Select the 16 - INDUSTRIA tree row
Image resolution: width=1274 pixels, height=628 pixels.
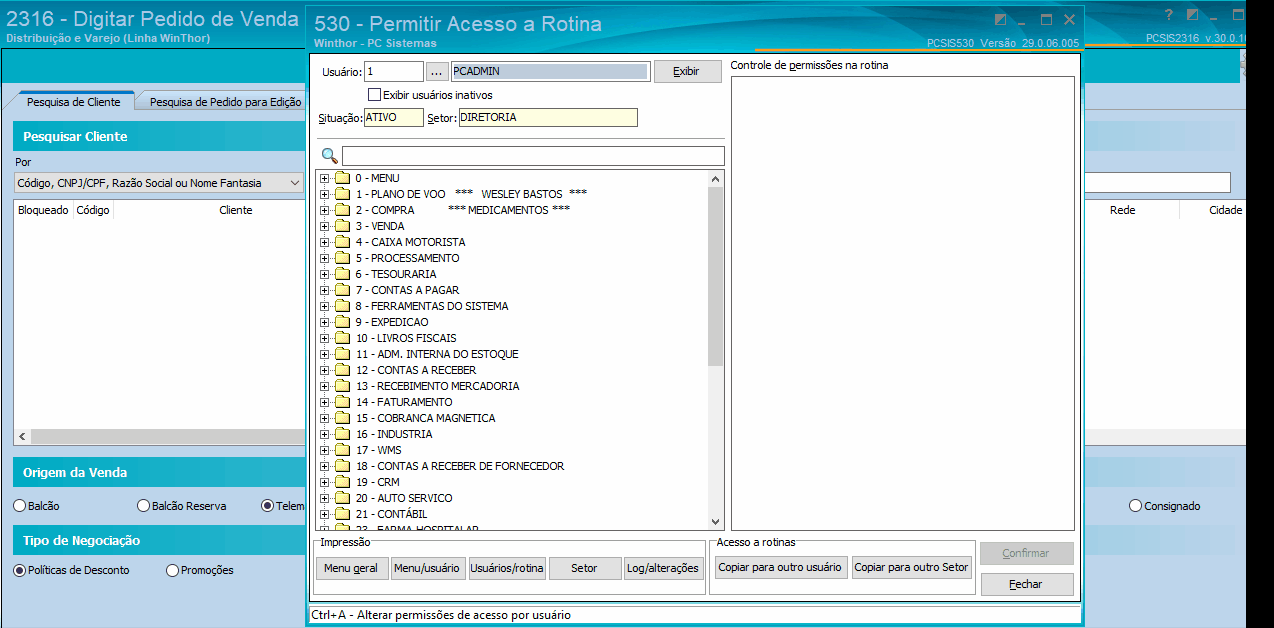pos(394,434)
